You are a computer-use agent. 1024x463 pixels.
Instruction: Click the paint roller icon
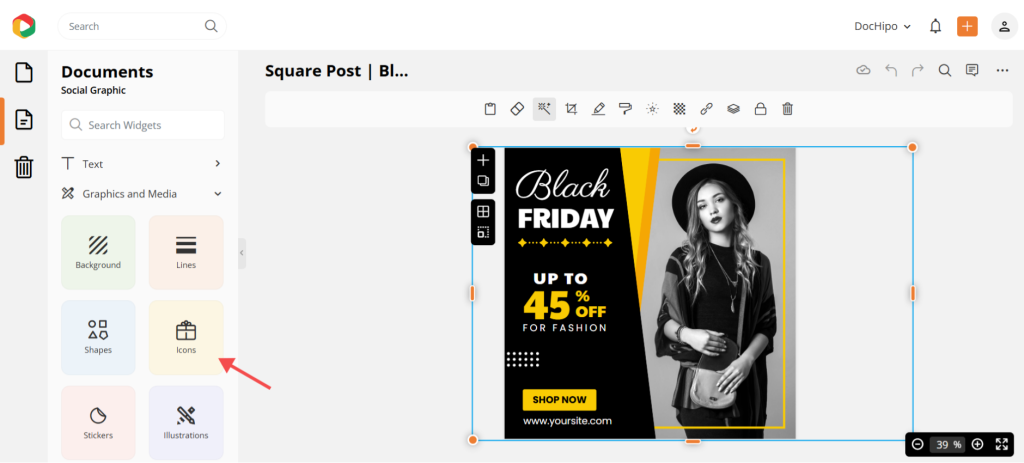626,109
